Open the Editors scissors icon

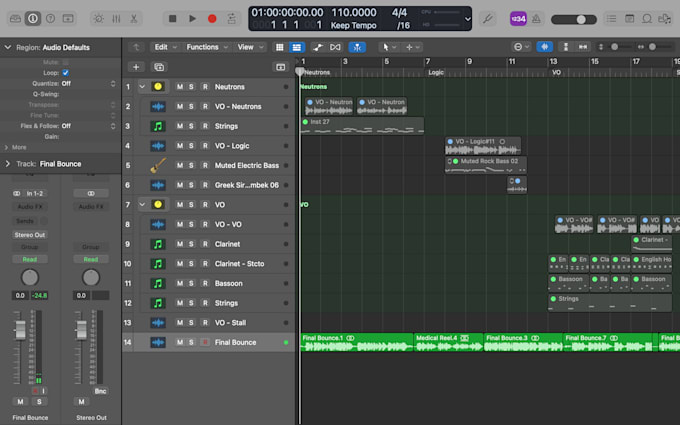[134, 19]
